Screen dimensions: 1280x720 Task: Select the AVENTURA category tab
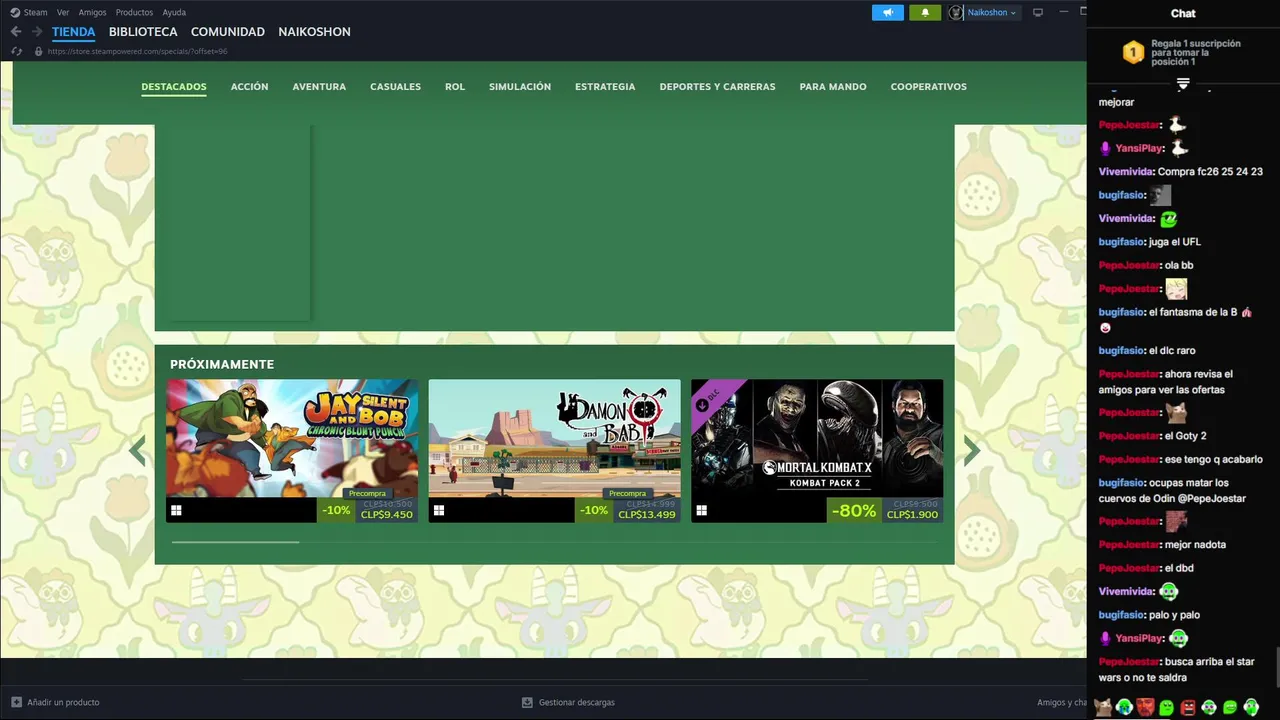(x=319, y=87)
